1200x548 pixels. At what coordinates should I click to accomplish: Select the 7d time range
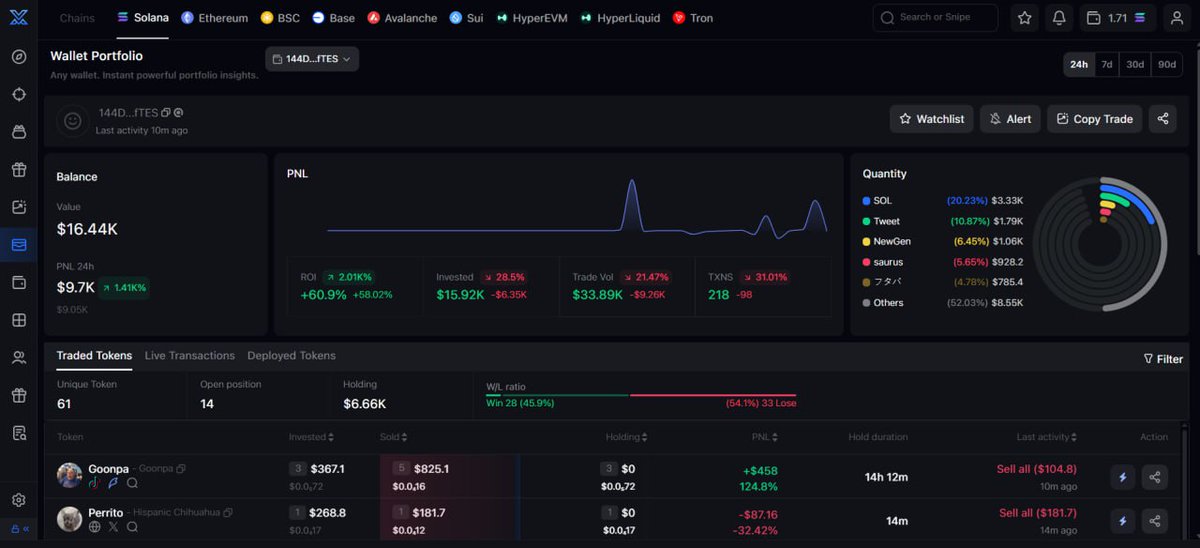(x=1107, y=64)
